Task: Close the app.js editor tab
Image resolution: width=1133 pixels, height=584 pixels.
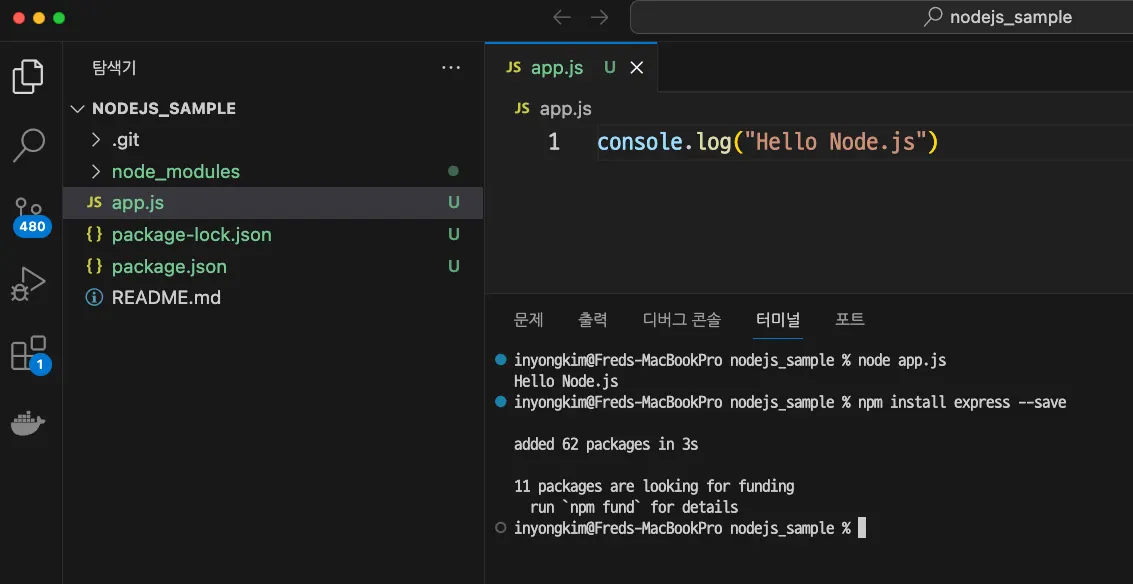Action: [636, 68]
